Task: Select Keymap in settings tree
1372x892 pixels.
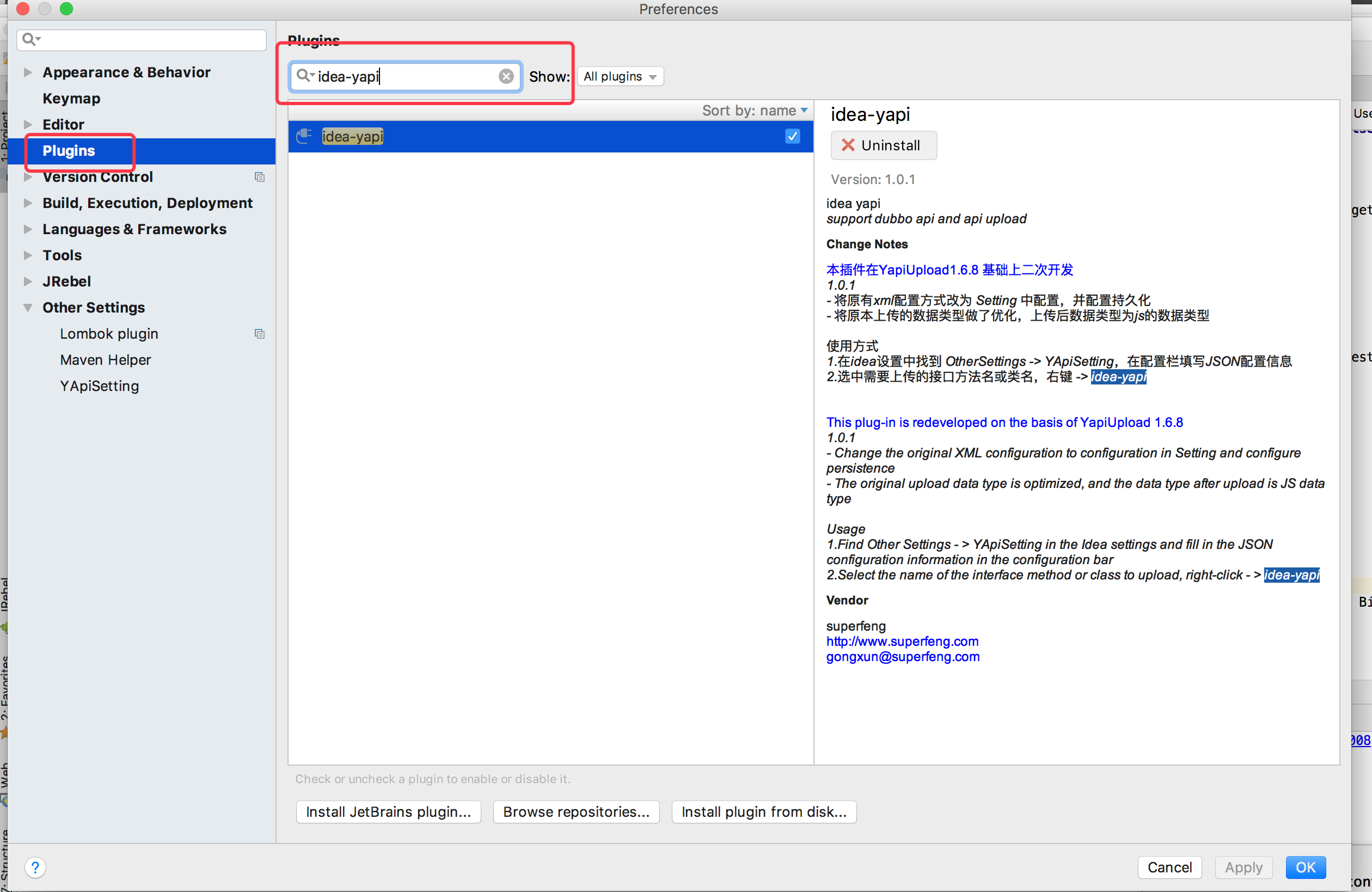Action: tap(71, 99)
